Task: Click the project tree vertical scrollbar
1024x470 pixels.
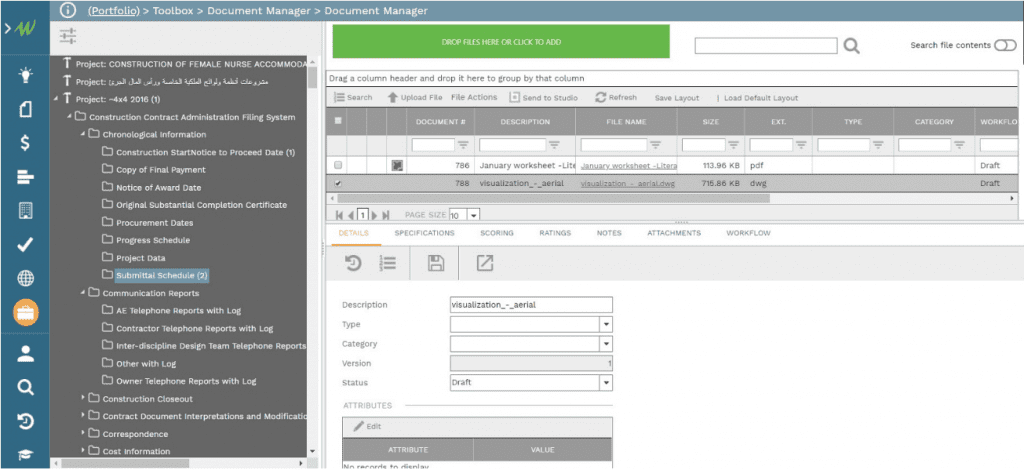Action: coord(312,77)
